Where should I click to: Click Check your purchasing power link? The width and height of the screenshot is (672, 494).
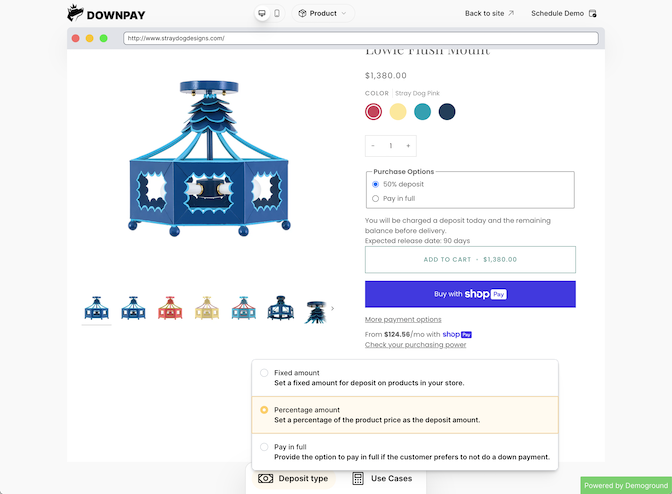pos(415,344)
